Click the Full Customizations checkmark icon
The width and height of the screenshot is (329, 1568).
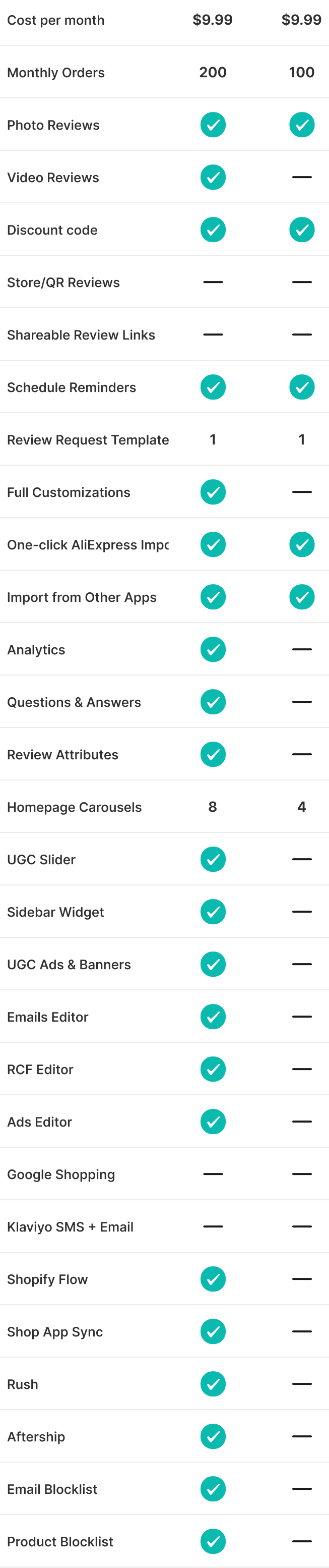(x=213, y=492)
